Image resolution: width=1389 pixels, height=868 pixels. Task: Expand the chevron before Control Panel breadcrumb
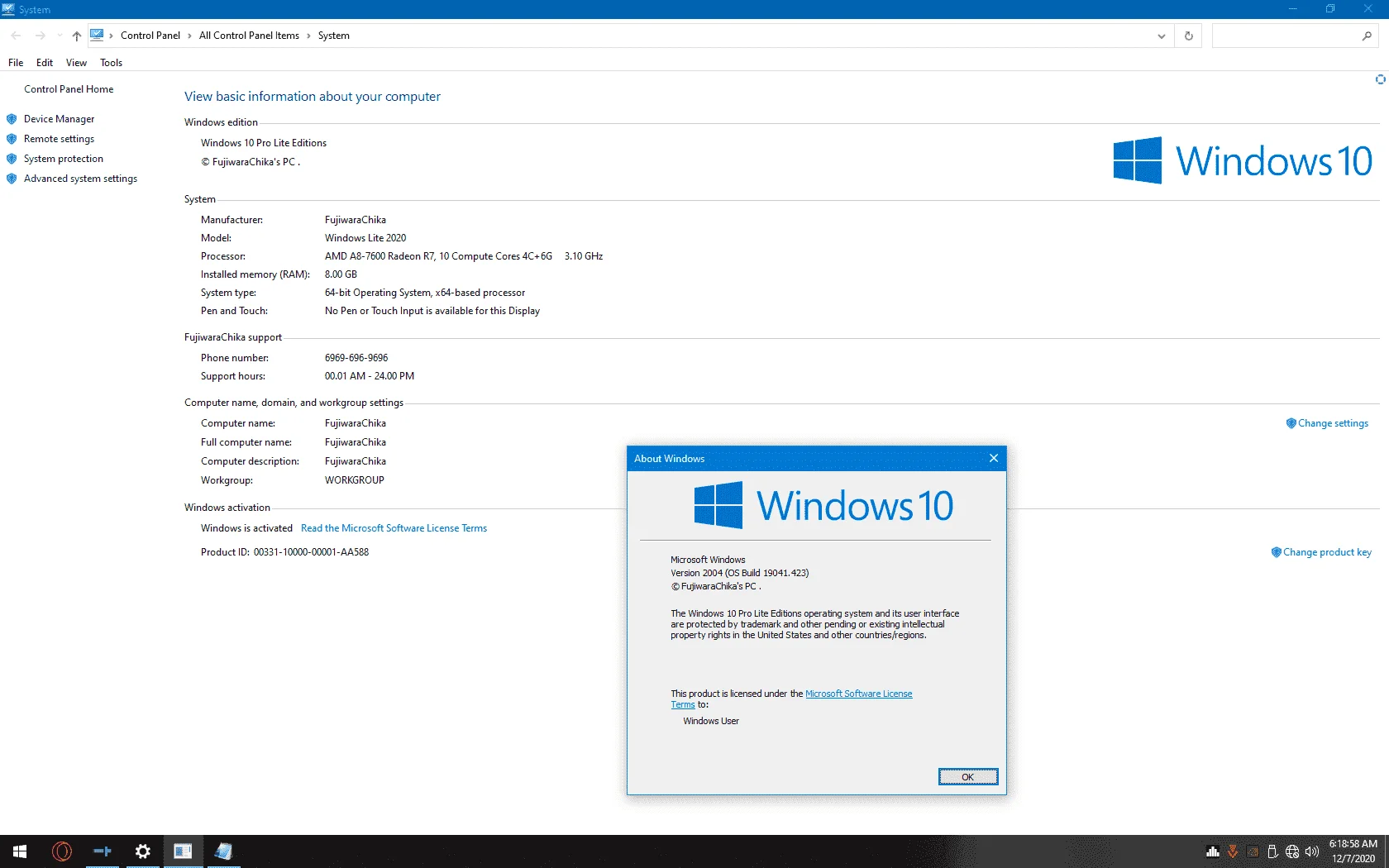(x=112, y=36)
